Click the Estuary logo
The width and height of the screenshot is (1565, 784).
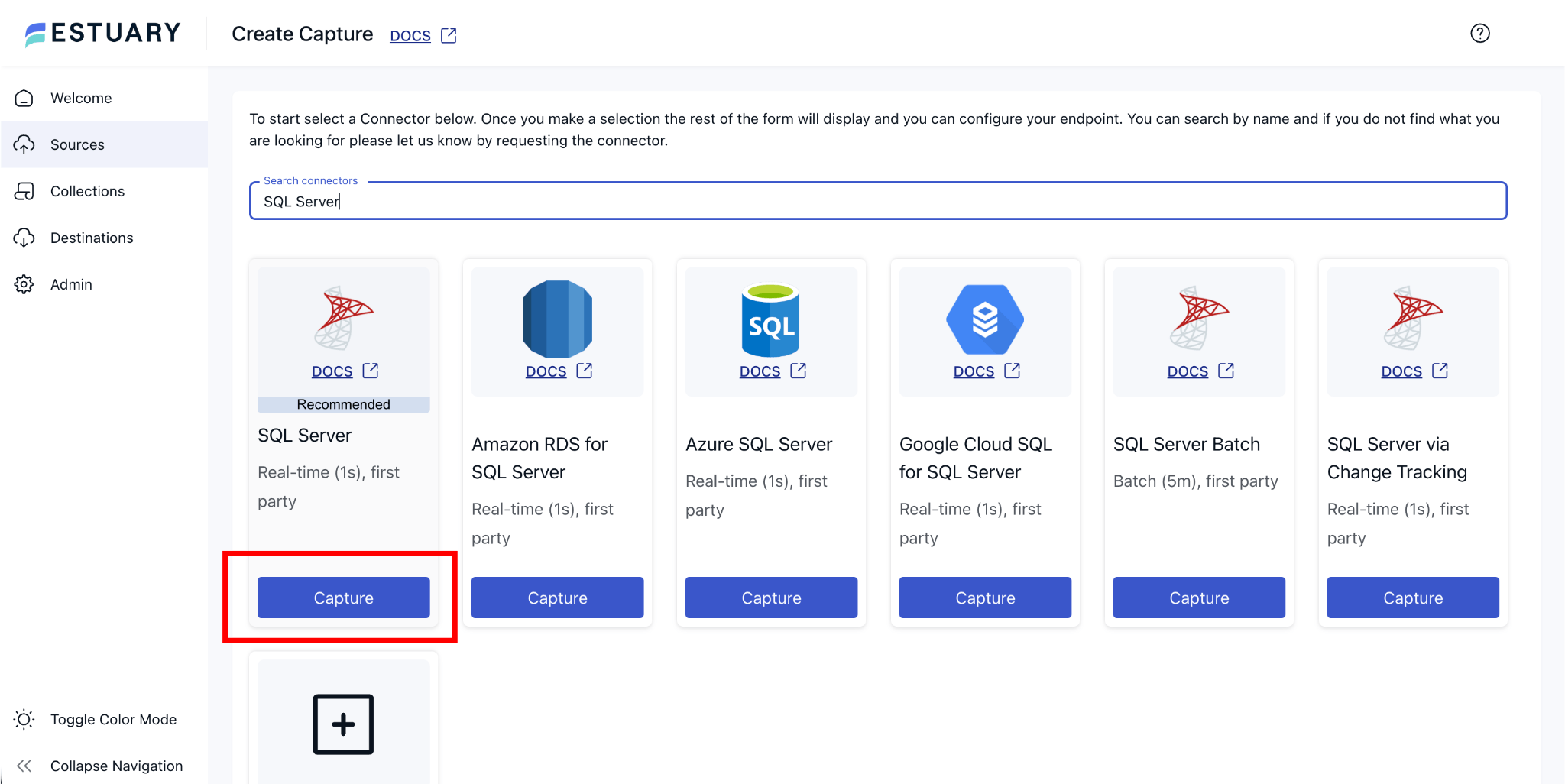pos(103,34)
